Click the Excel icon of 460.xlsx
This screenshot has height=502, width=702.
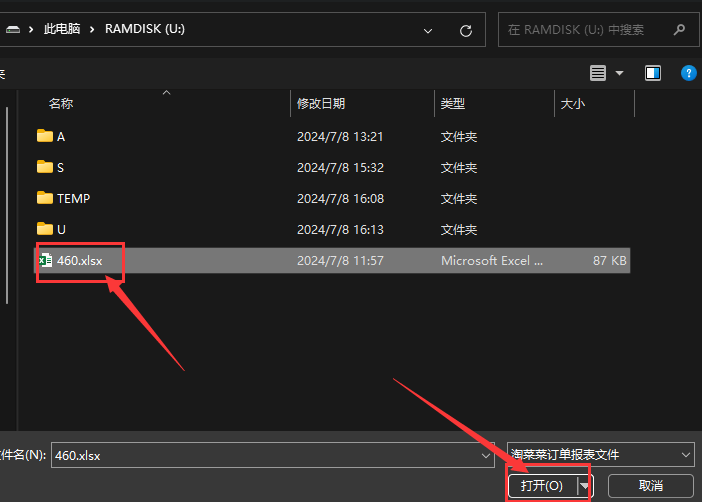44,260
